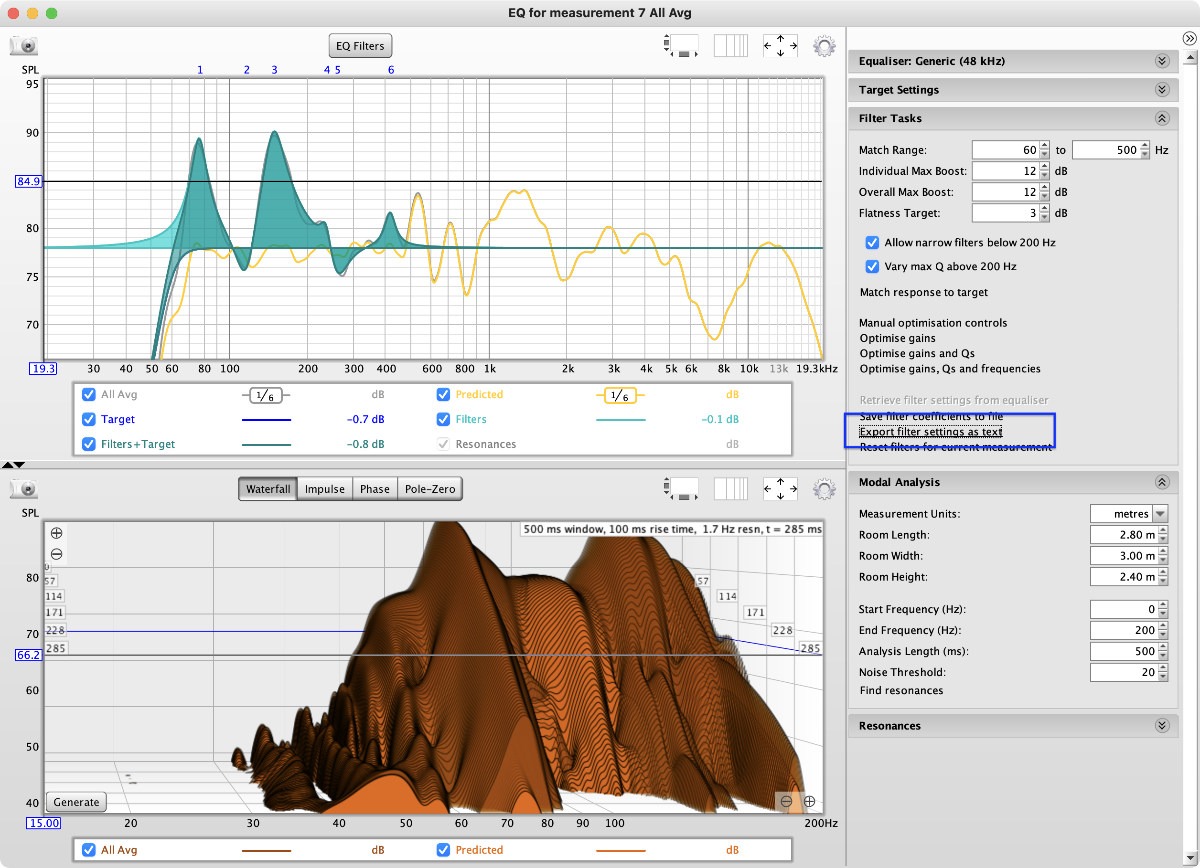Zoom out using the waterfall minus magnifier
The image size is (1200, 868).
(57, 554)
